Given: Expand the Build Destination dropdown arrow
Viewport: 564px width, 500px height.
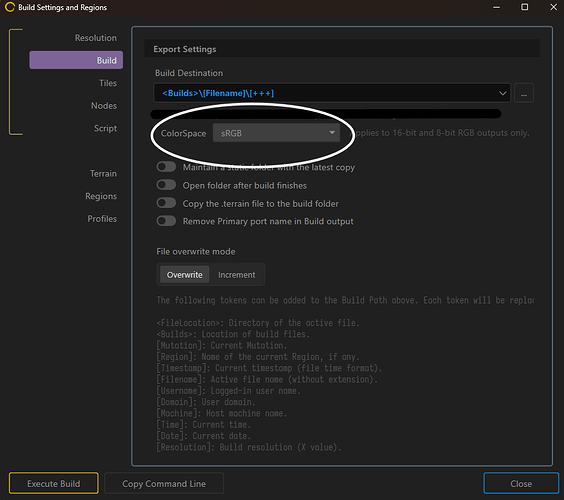Looking at the screenshot, I should click(x=502, y=93).
